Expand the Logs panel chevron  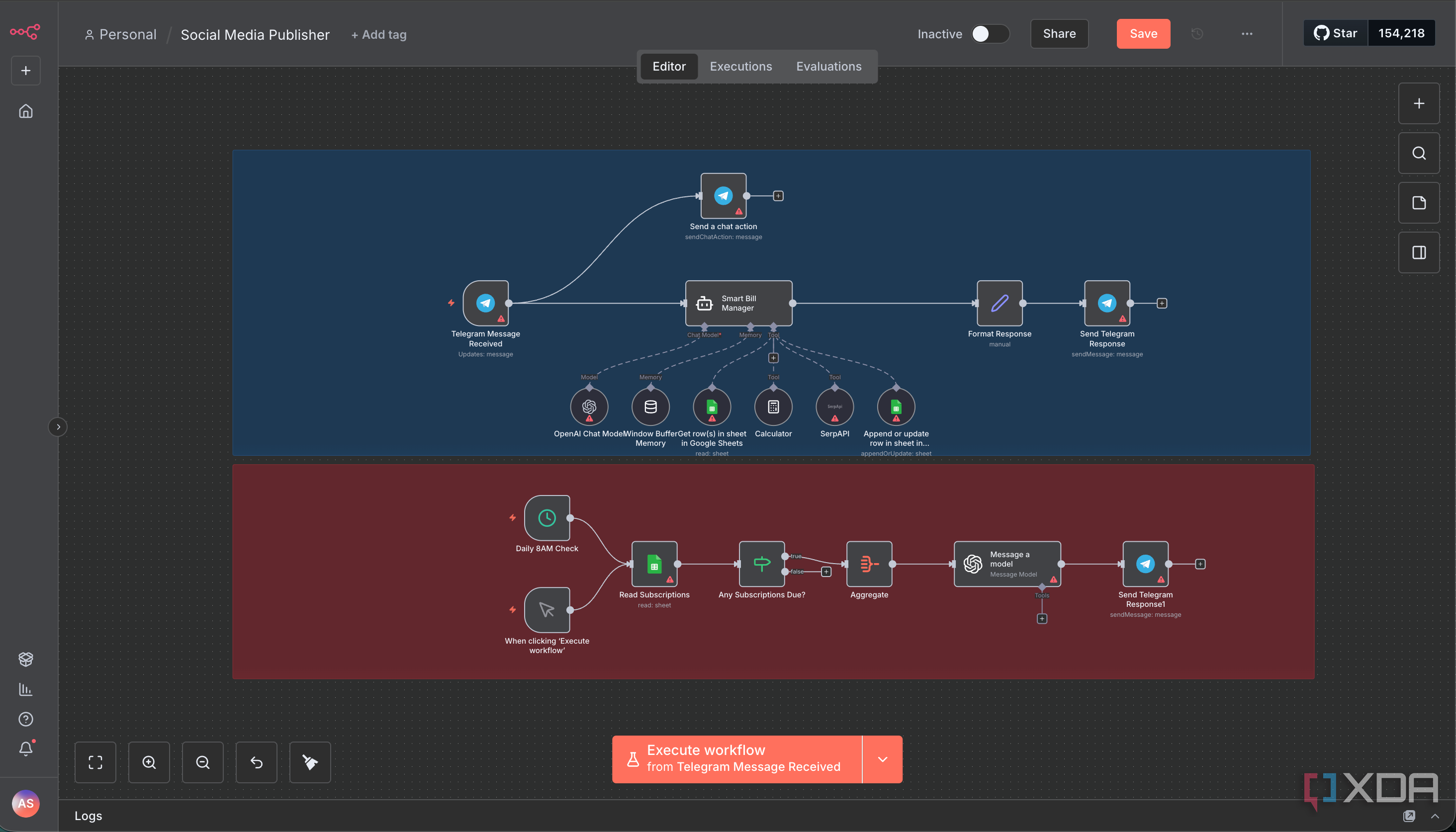1435,816
